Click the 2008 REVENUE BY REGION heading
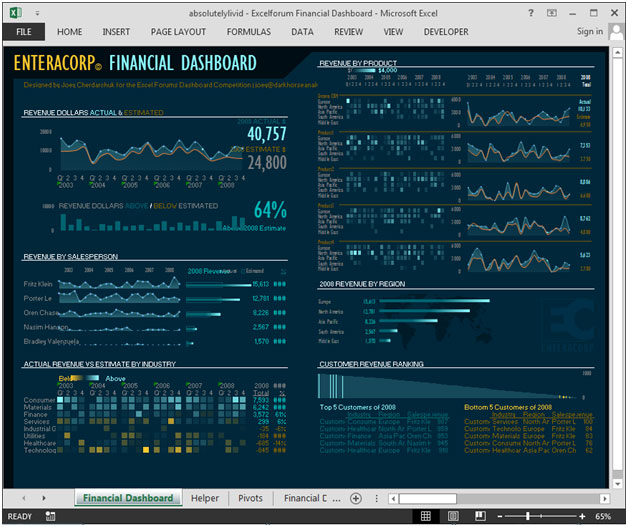 click(x=362, y=284)
